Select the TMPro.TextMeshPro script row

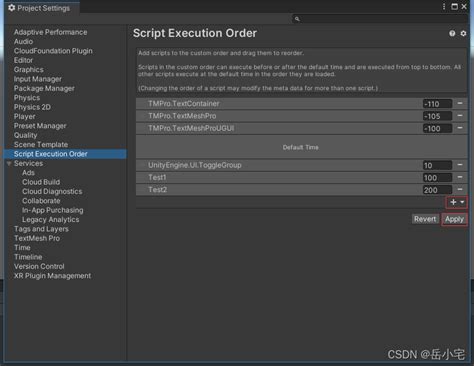(x=302, y=116)
